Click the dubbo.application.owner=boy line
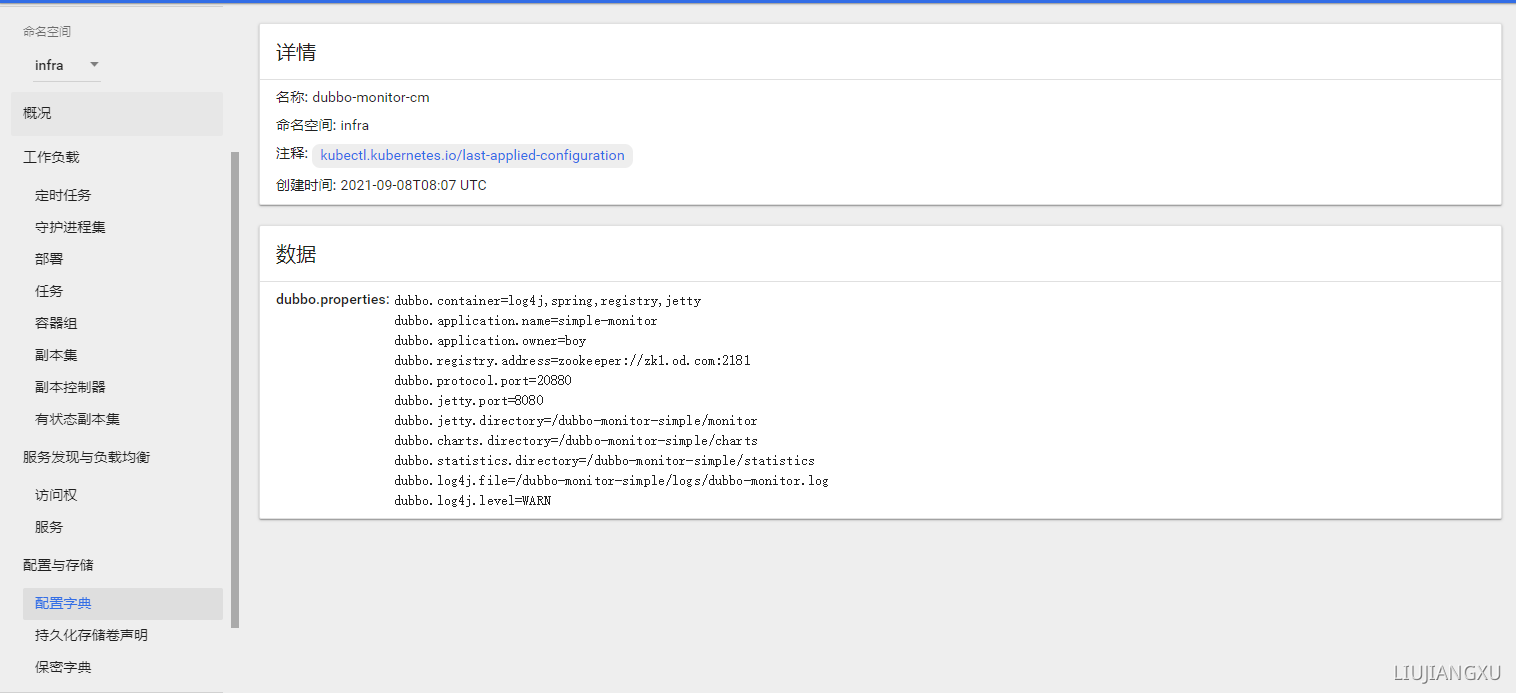The image size is (1516, 693). [x=490, y=341]
